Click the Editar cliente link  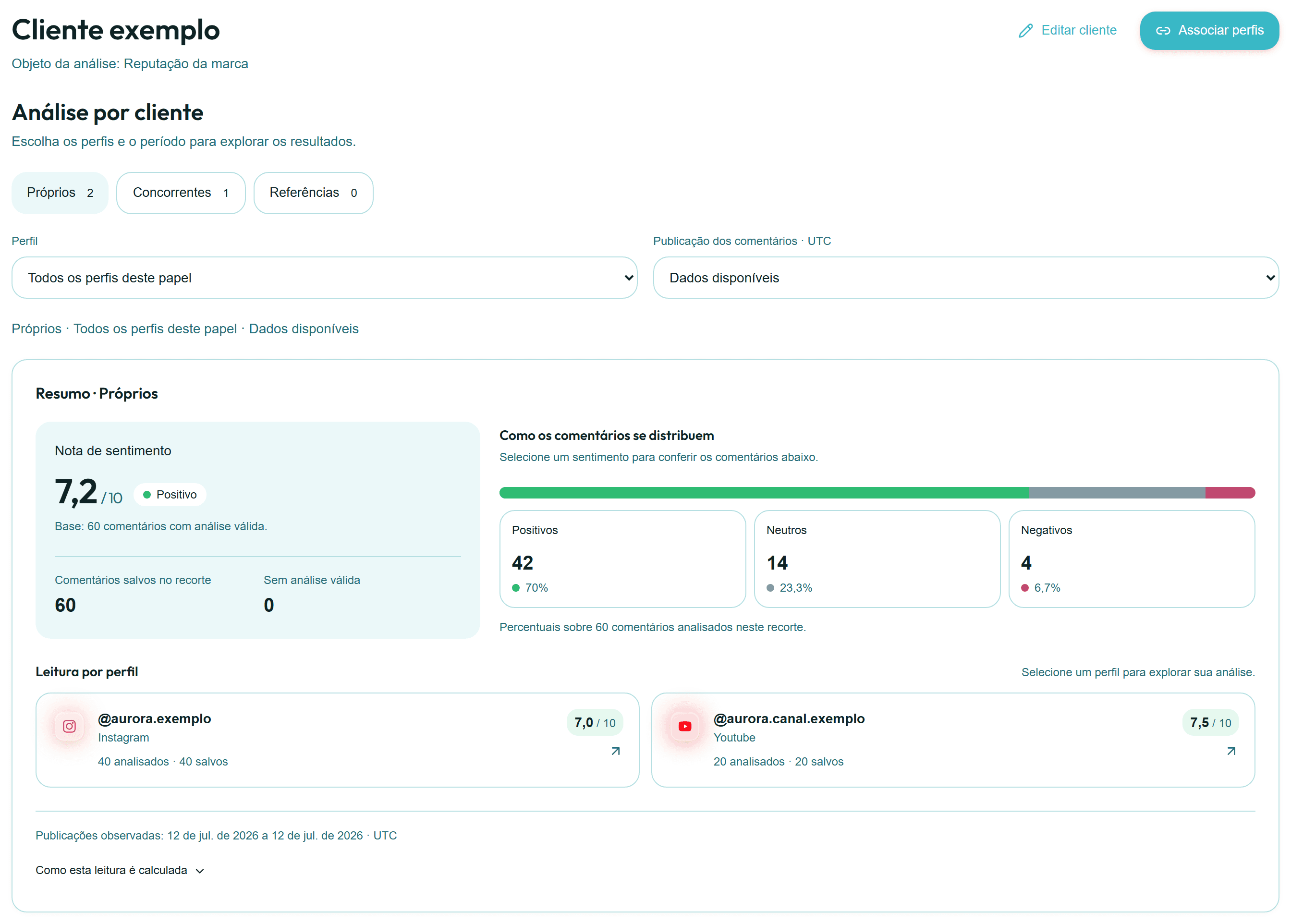click(1067, 31)
